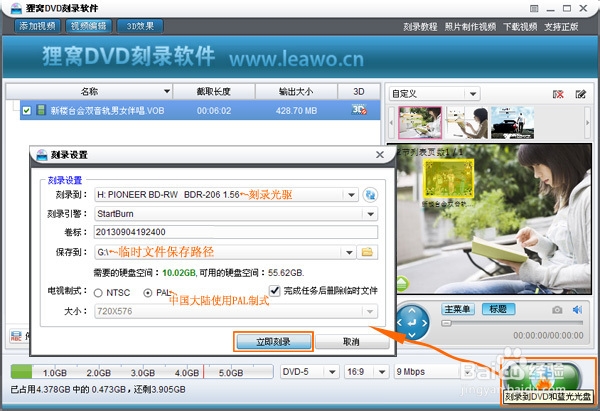Click the 卷标 volume label input field
The height and width of the screenshot is (411, 600).
(236, 232)
